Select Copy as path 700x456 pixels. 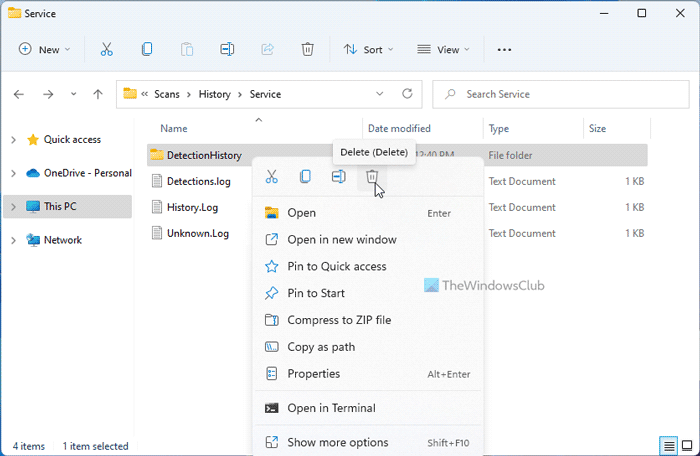point(368,347)
